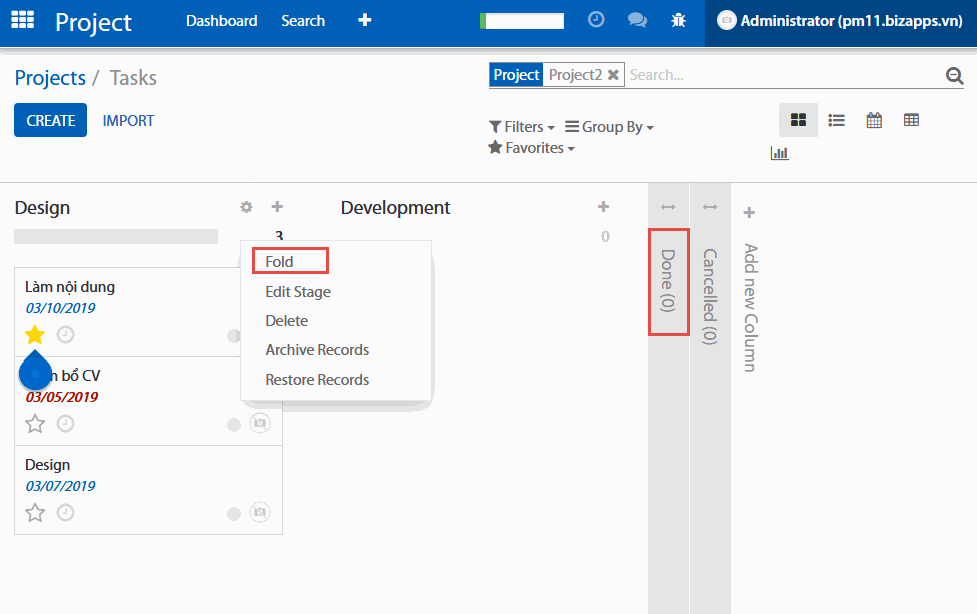Unfold the Done column
Image resolution: width=977 pixels, height=614 pixels.
coord(668,281)
